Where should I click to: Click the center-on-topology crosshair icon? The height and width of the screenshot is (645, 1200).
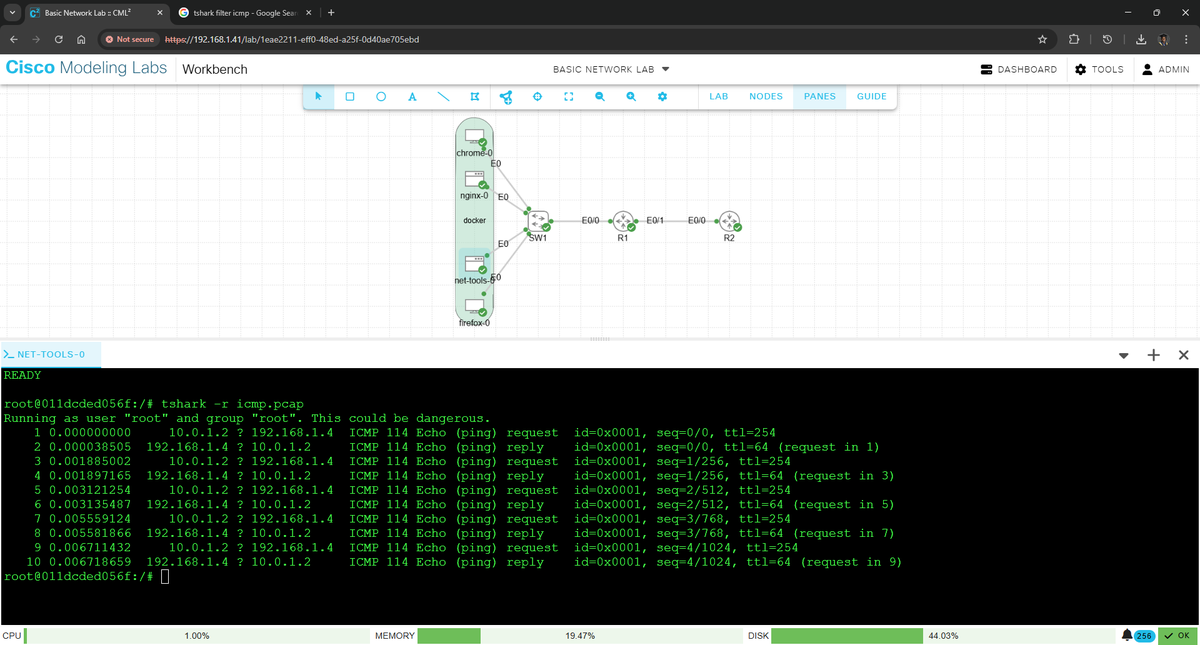537,97
